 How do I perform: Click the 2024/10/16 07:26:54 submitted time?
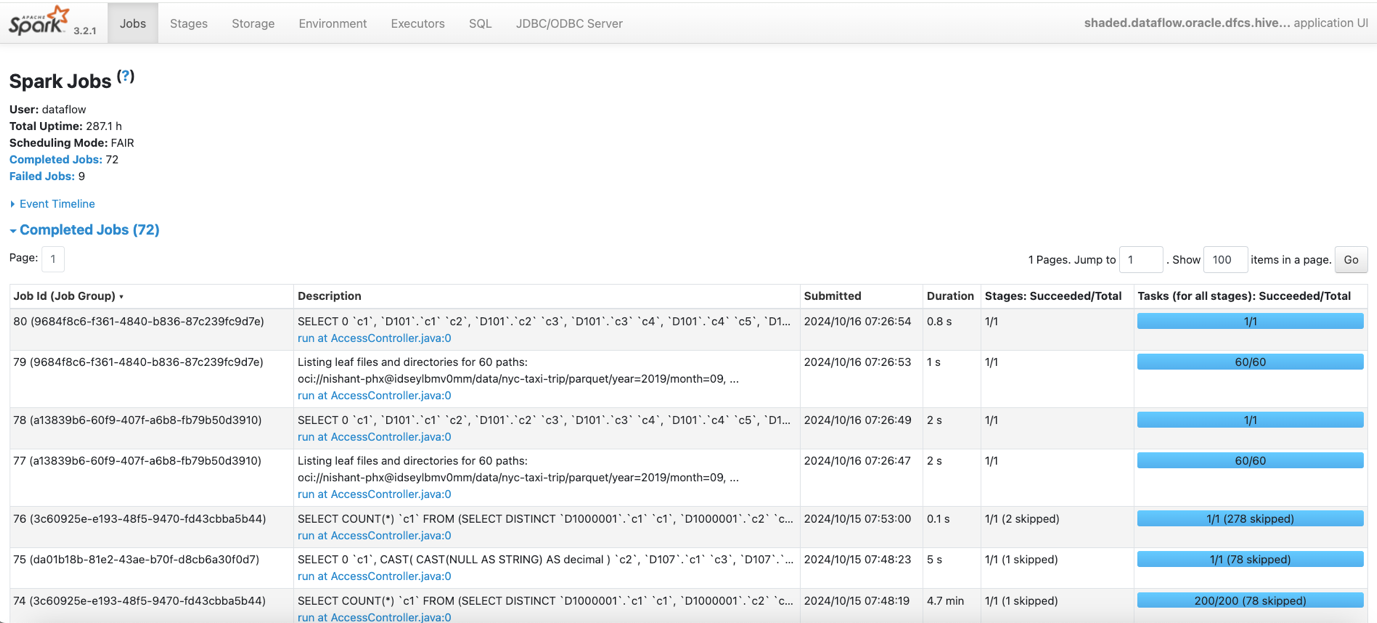tap(857, 321)
